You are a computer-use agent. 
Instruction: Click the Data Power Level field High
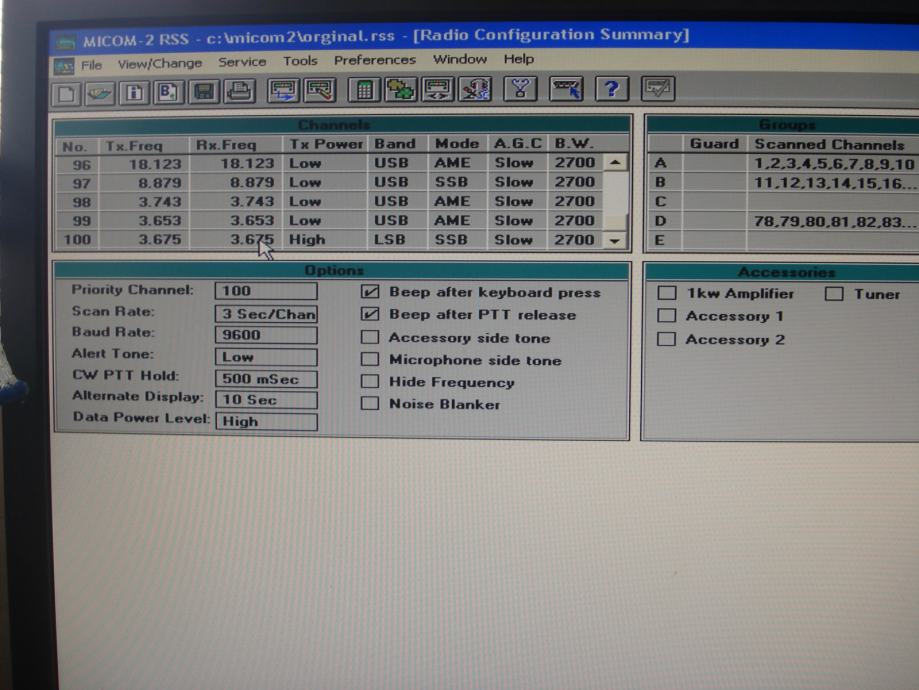(266, 422)
